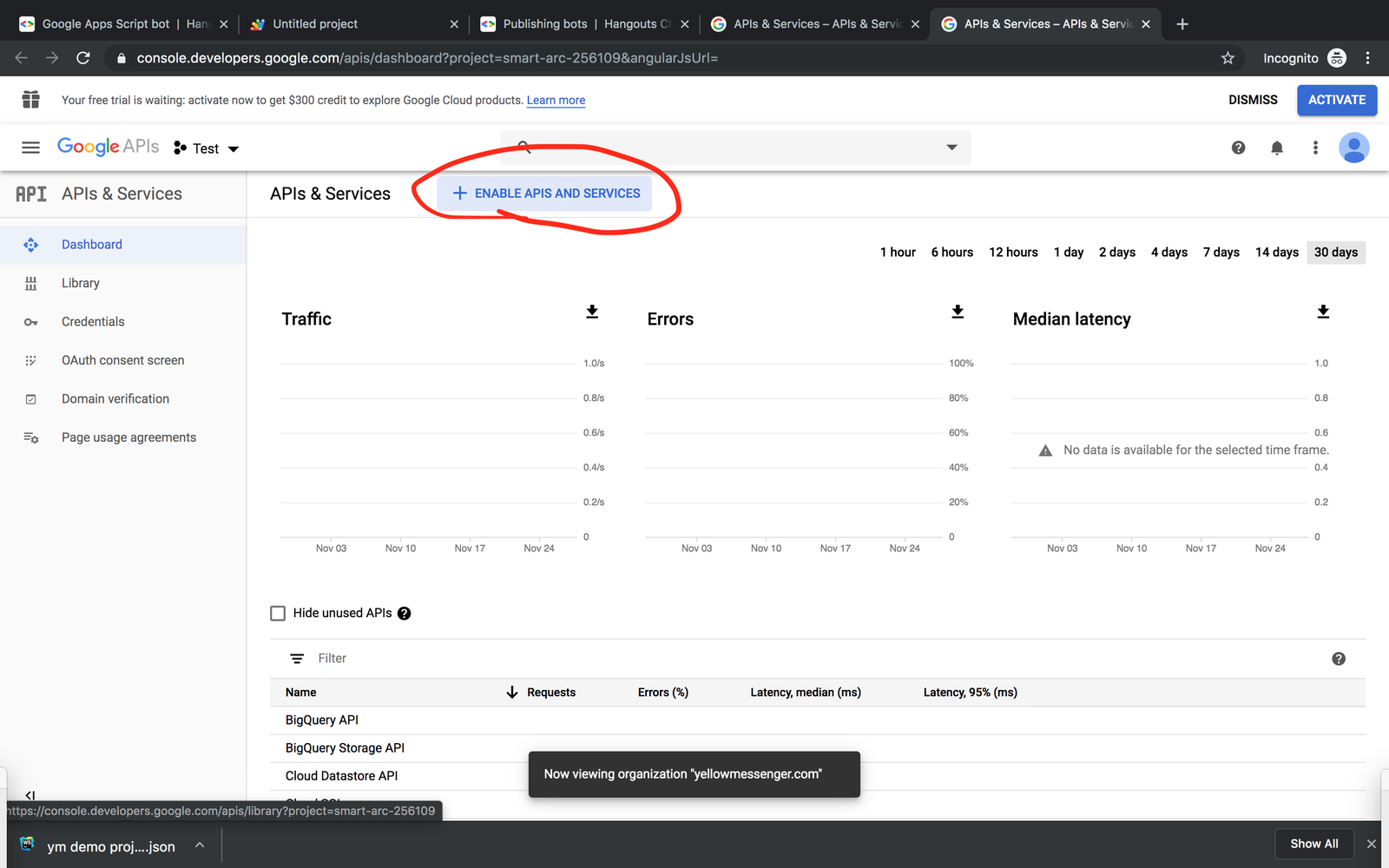This screenshot has width=1389, height=868.
Task: Click the Filter list icon
Action: (297, 659)
